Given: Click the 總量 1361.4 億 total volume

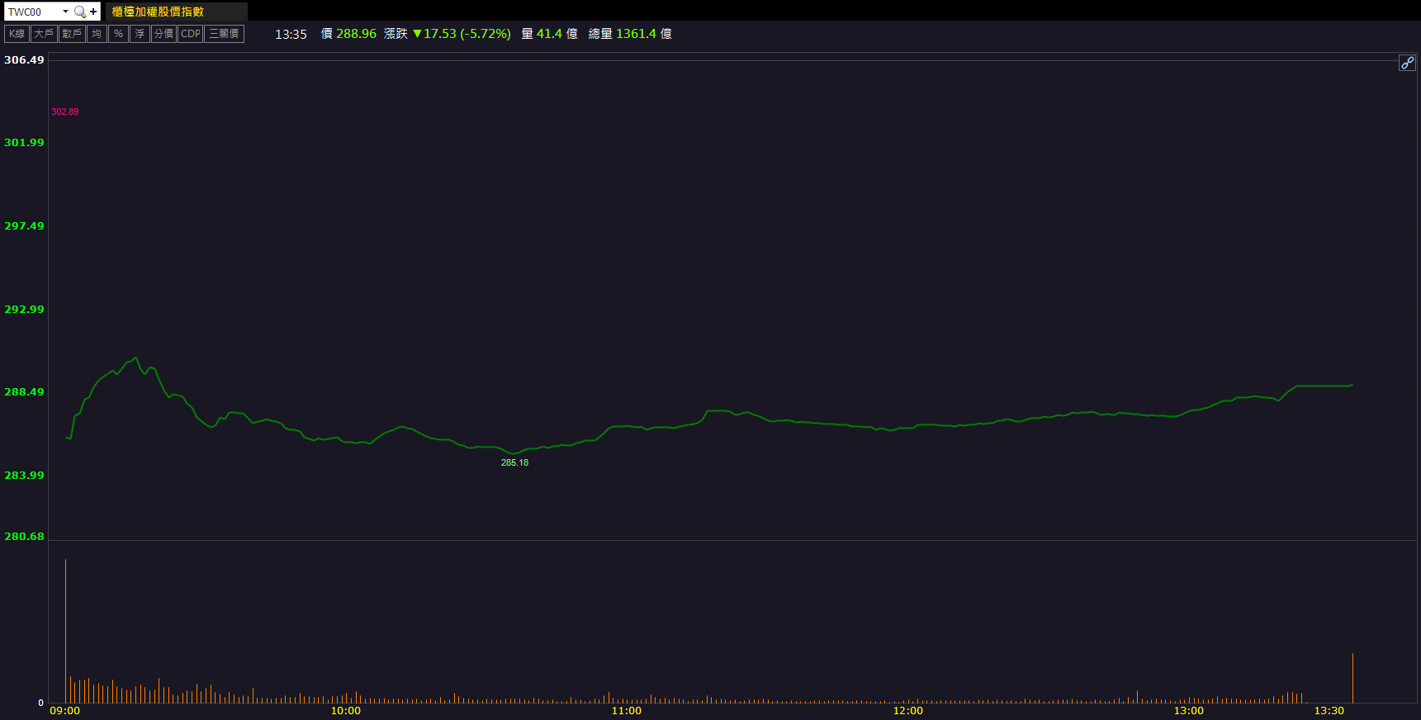Looking at the screenshot, I should tap(630, 34).
